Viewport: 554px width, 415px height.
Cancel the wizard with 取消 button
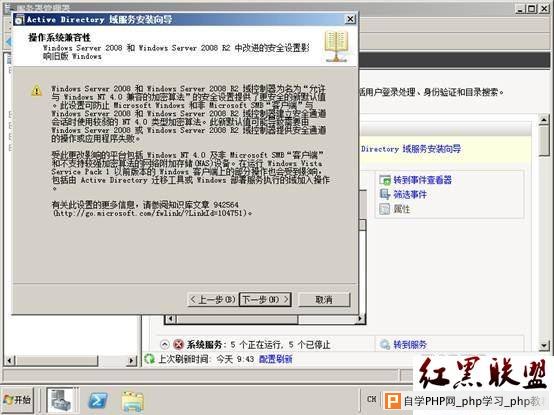click(x=324, y=300)
